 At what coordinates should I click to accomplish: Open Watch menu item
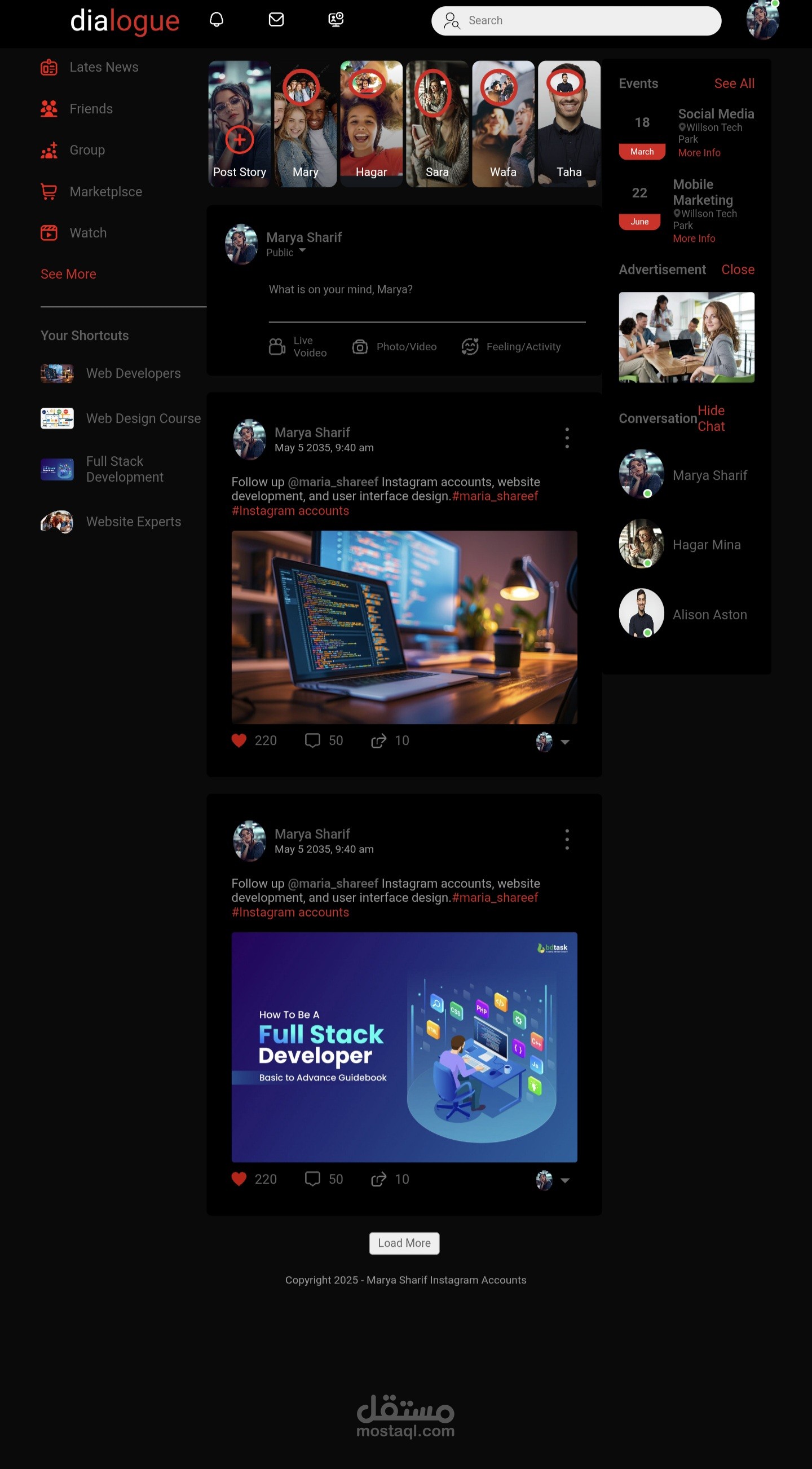88,233
